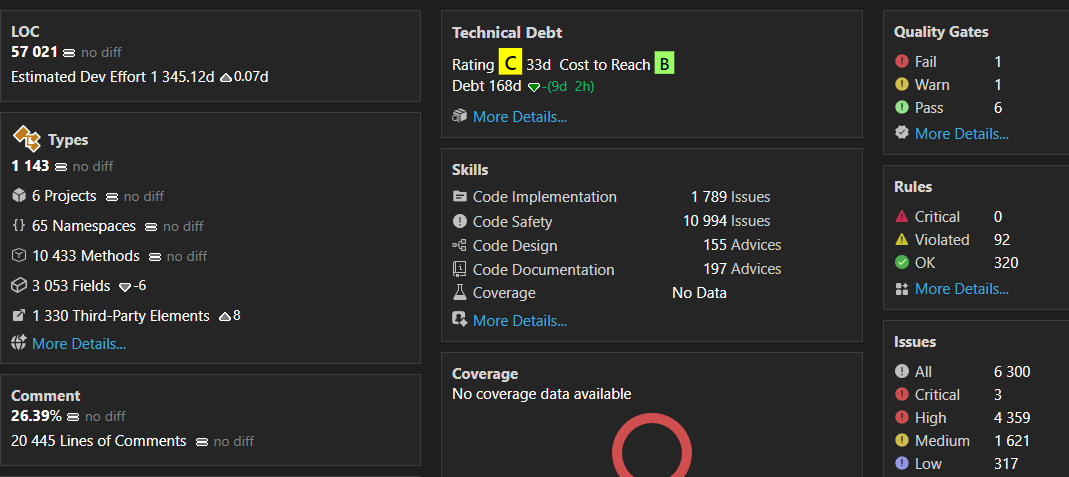Viewport: 1069px width, 477px height.
Task: Click the Low issues purple icon
Action: pos(901,464)
